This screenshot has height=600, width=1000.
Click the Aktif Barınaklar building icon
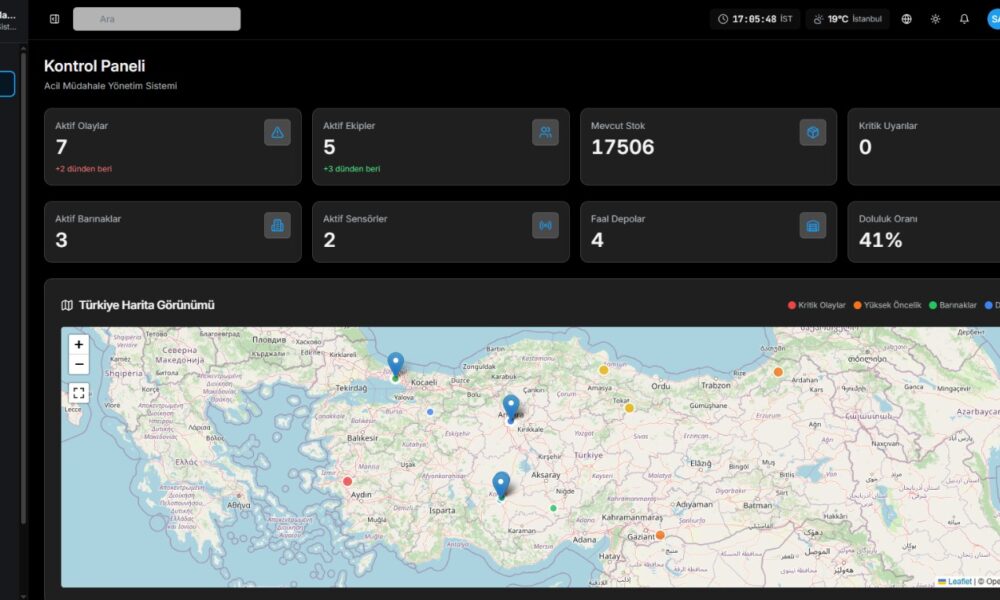(x=277, y=225)
